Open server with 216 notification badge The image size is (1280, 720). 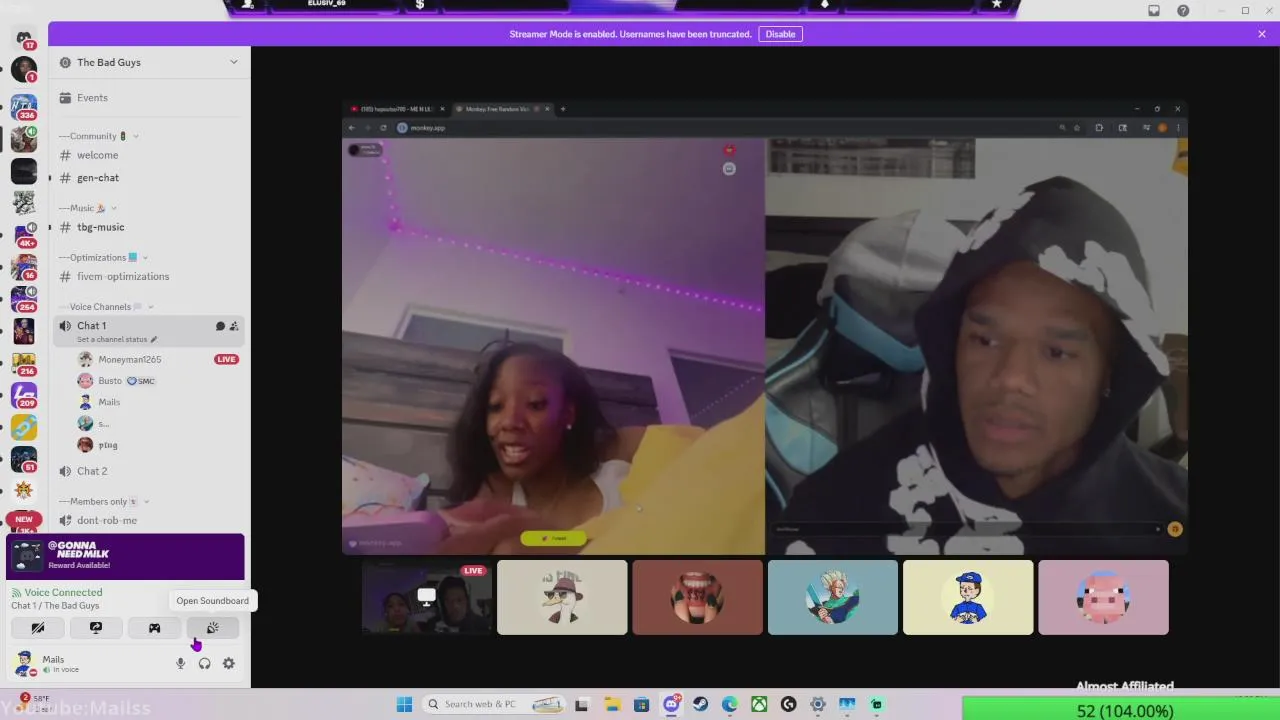click(x=24, y=362)
